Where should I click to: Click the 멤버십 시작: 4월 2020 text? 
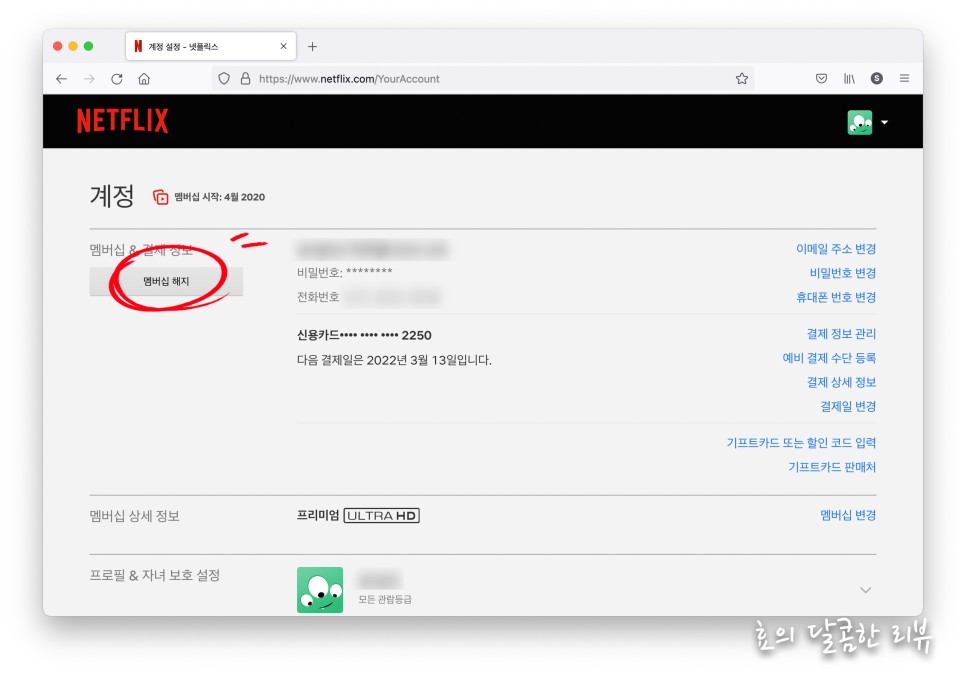click(x=219, y=197)
